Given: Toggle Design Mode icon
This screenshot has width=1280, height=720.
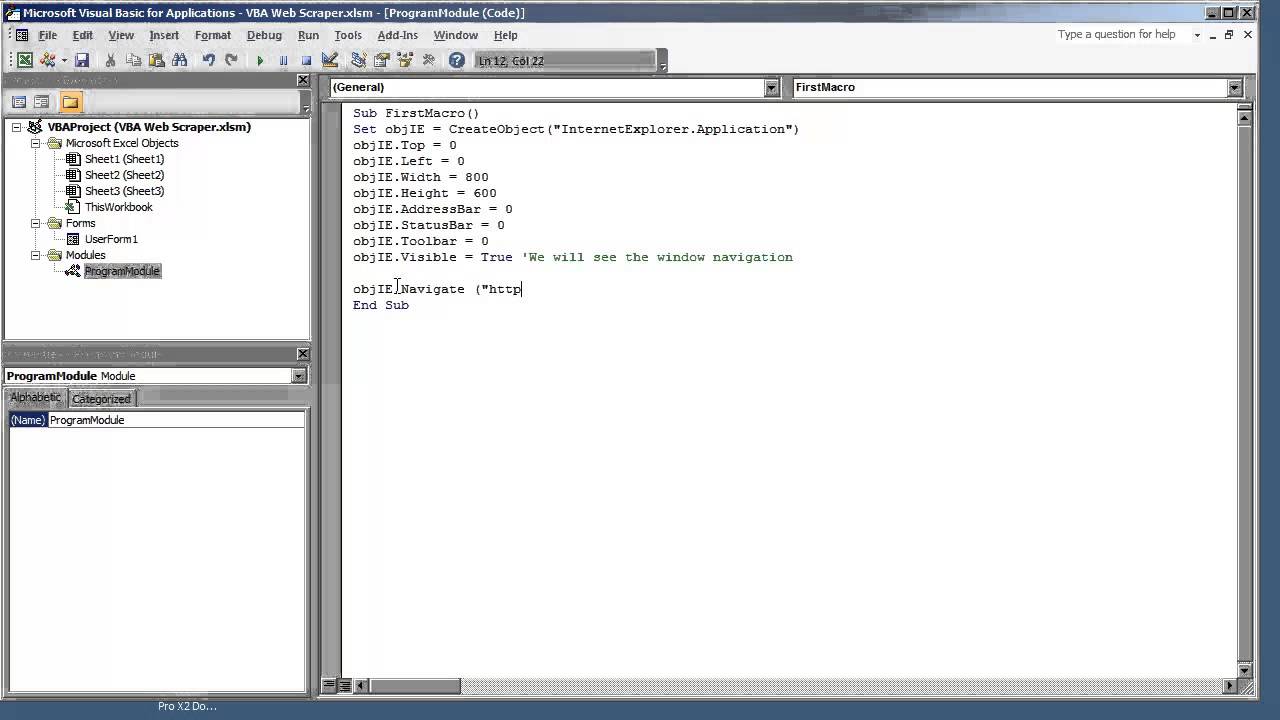Looking at the screenshot, I should click(329, 60).
